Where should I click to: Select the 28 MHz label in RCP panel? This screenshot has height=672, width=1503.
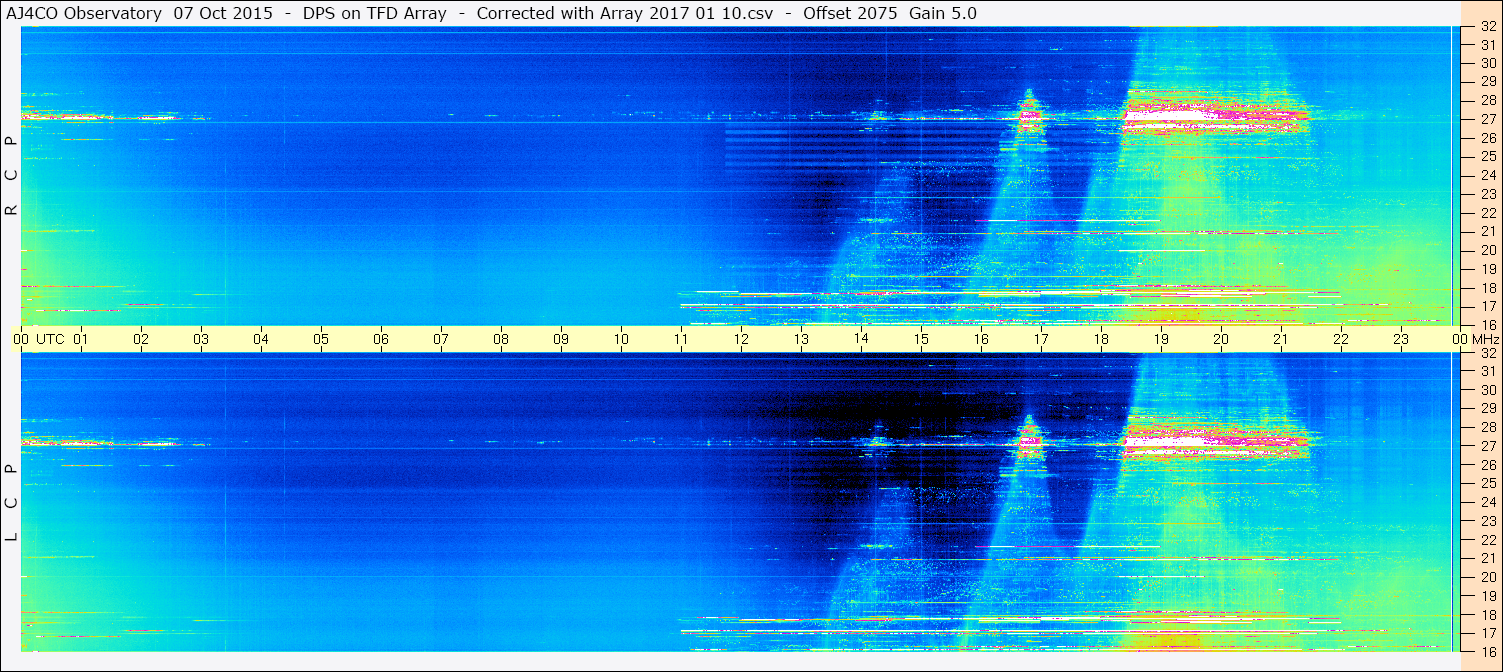[1487, 100]
